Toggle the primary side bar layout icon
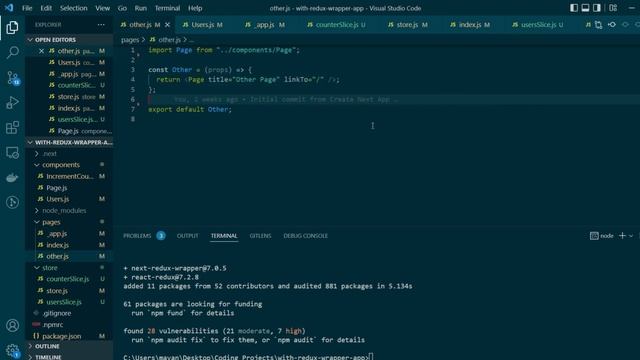The height and width of the screenshot is (360, 640). pos(573,8)
